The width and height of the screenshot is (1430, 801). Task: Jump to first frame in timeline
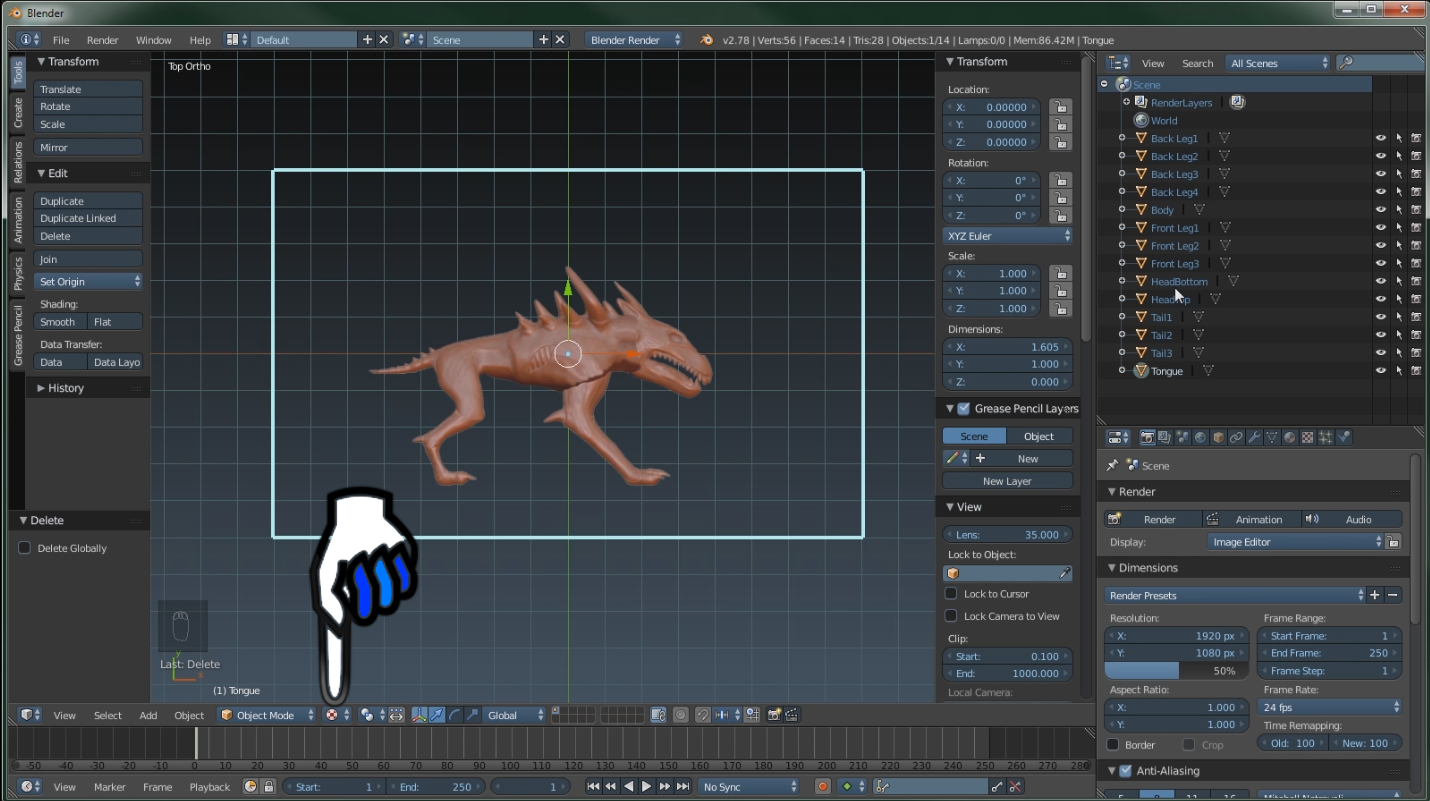click(x=593, y=787)
